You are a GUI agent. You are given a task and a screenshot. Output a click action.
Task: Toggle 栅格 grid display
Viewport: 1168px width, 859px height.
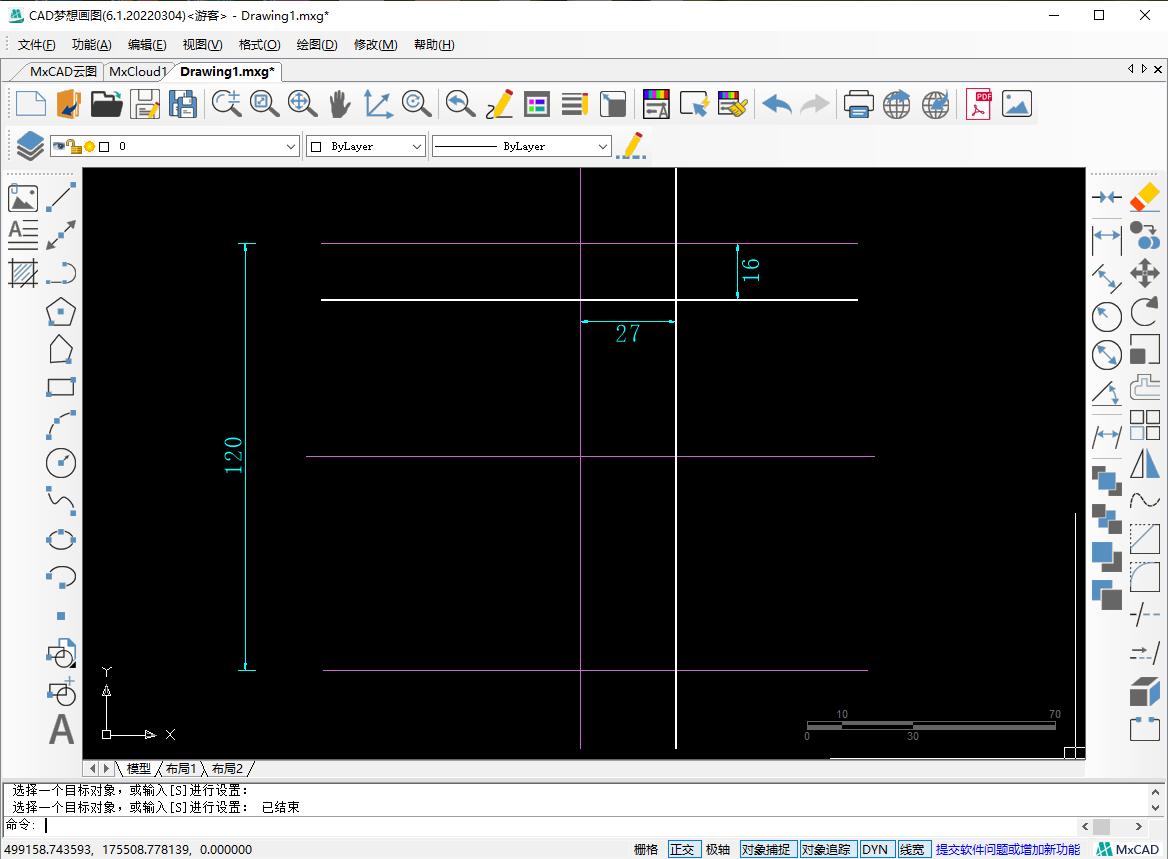[646, 849]
